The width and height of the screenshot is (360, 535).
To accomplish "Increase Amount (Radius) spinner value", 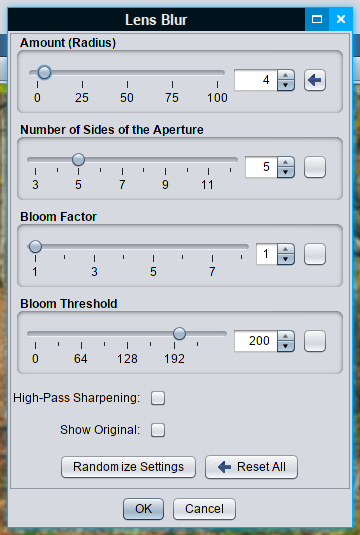I will [286, 75].
